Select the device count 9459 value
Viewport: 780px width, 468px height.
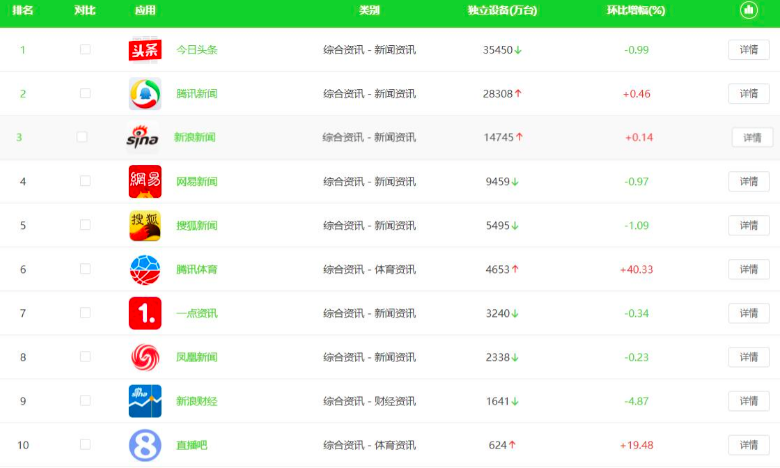(497, 182)
